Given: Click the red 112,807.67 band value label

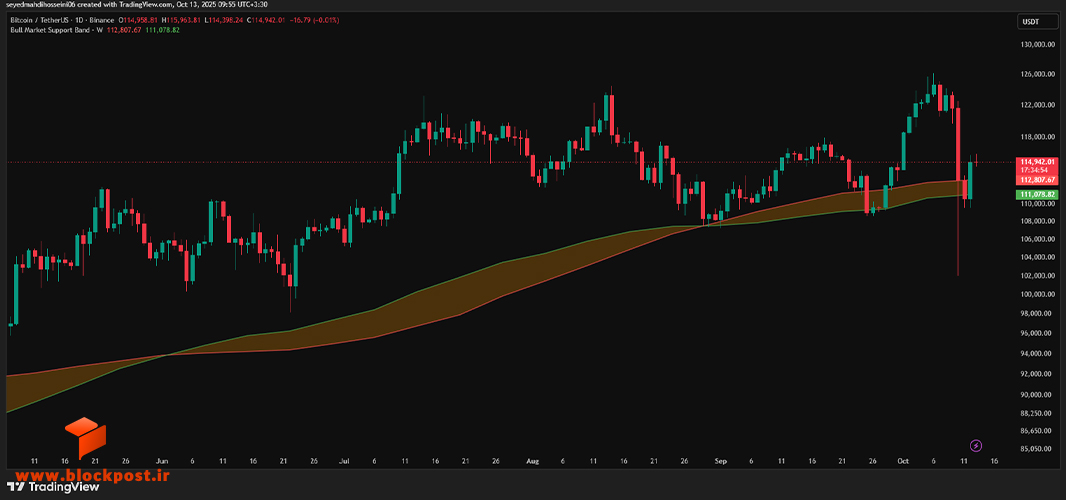Looking at the screenshot, I should pyautogui.click(x=1035, y=180).
